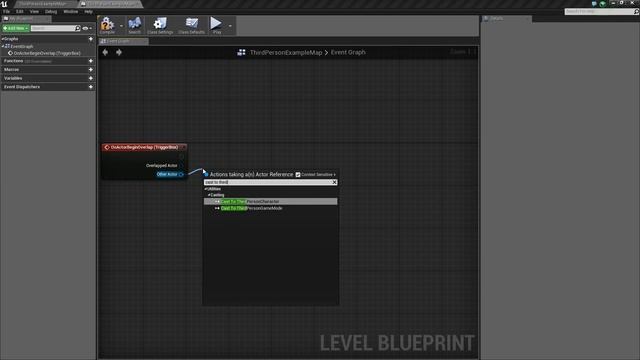Viewport: 640px width, 360px height.
Task: Open the Compile options dropdown arrow
Action: tap(121, 26)
